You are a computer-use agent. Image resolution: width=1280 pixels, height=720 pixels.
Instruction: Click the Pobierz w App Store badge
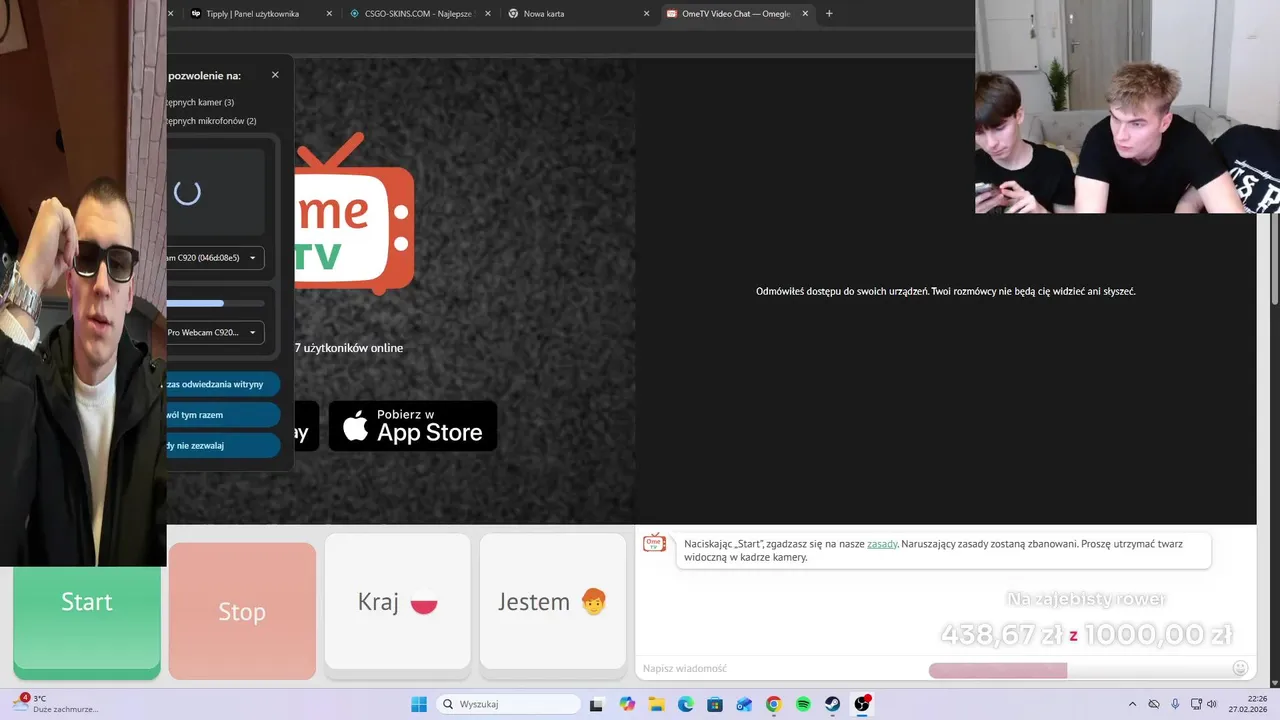[x=413, y=426]
